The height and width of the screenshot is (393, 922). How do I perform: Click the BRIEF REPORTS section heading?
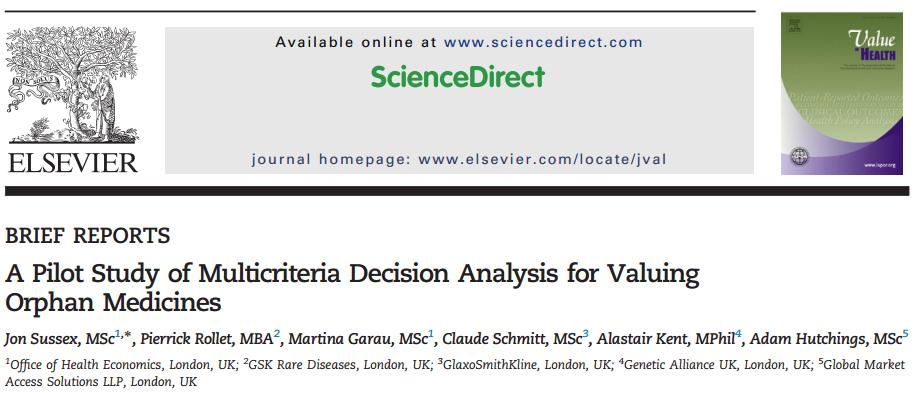pos(88,236)
